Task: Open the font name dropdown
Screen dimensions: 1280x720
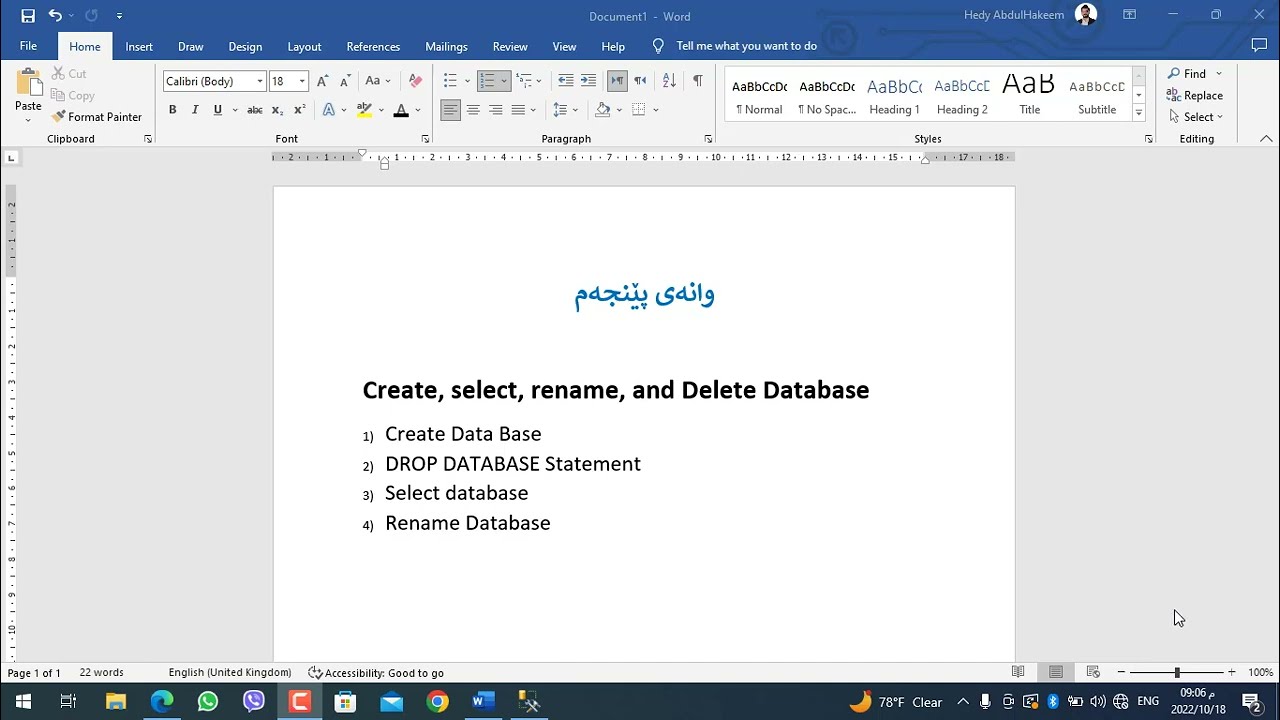Action: coord(260,81)
